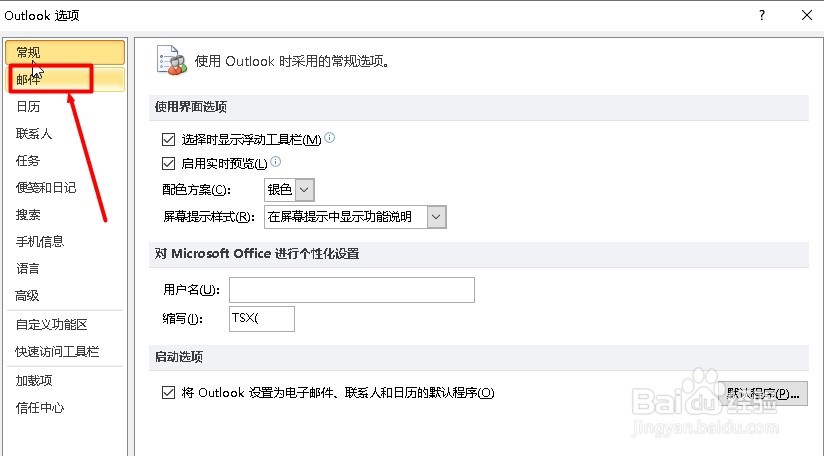Click the 默认程序 button
824x456 pixels.
[x=764, y=393]
